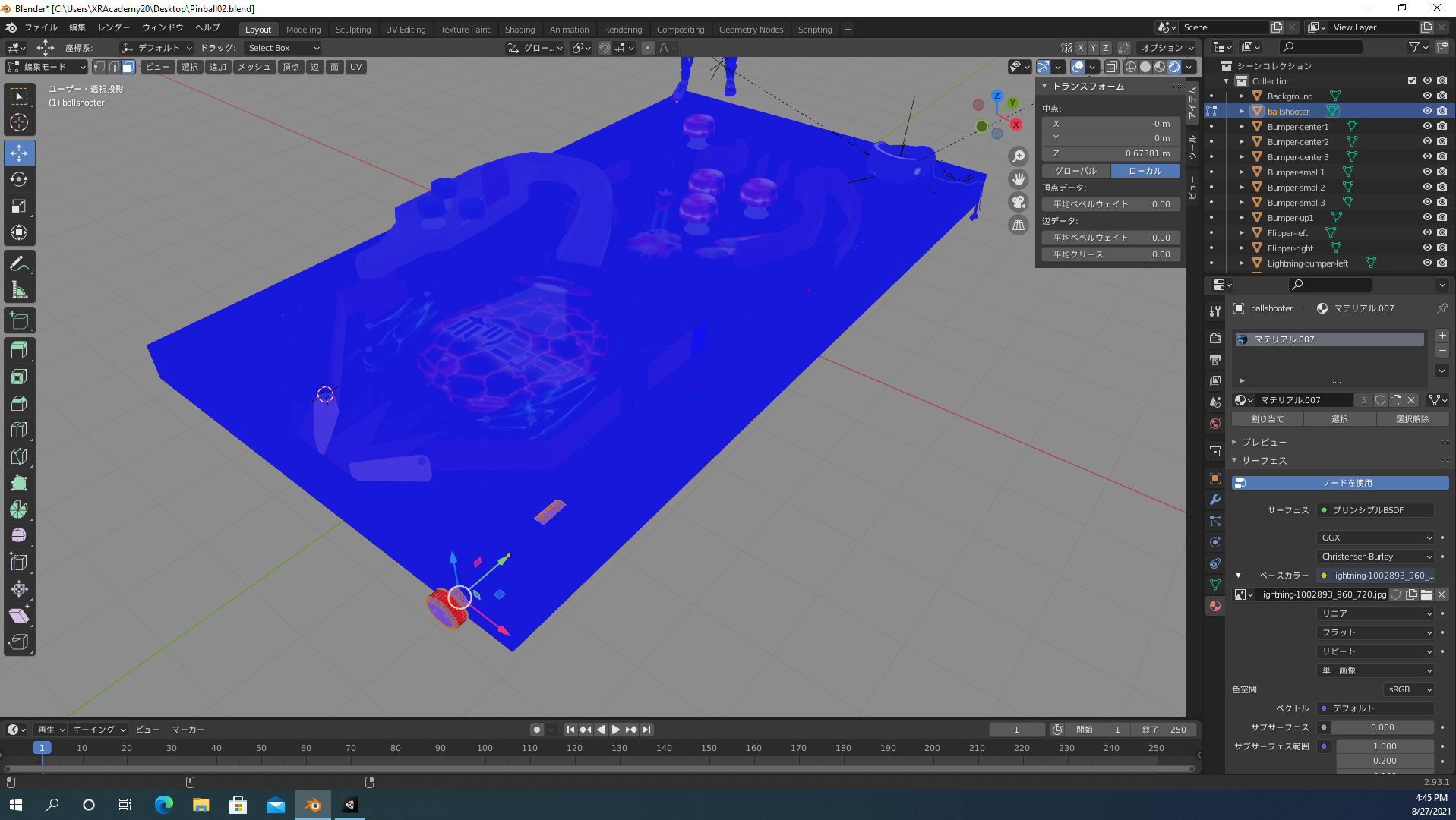Viewport: 1456px width, 820px height.
Task: Select the Annotate pencil tool
Action: click(19, 263)
